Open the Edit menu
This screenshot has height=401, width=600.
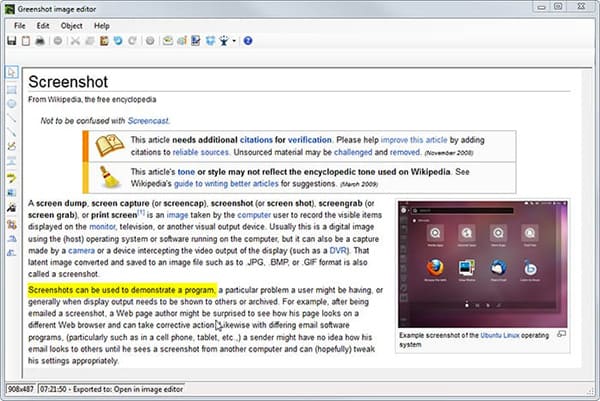(x=44, y=24)
